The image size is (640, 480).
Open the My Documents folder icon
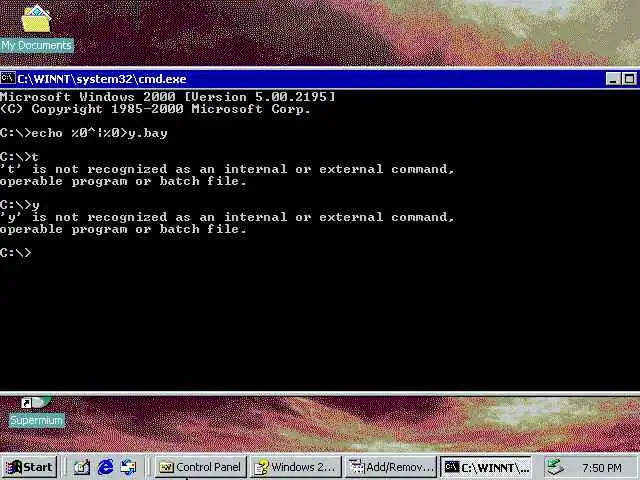tap(36, 19)
